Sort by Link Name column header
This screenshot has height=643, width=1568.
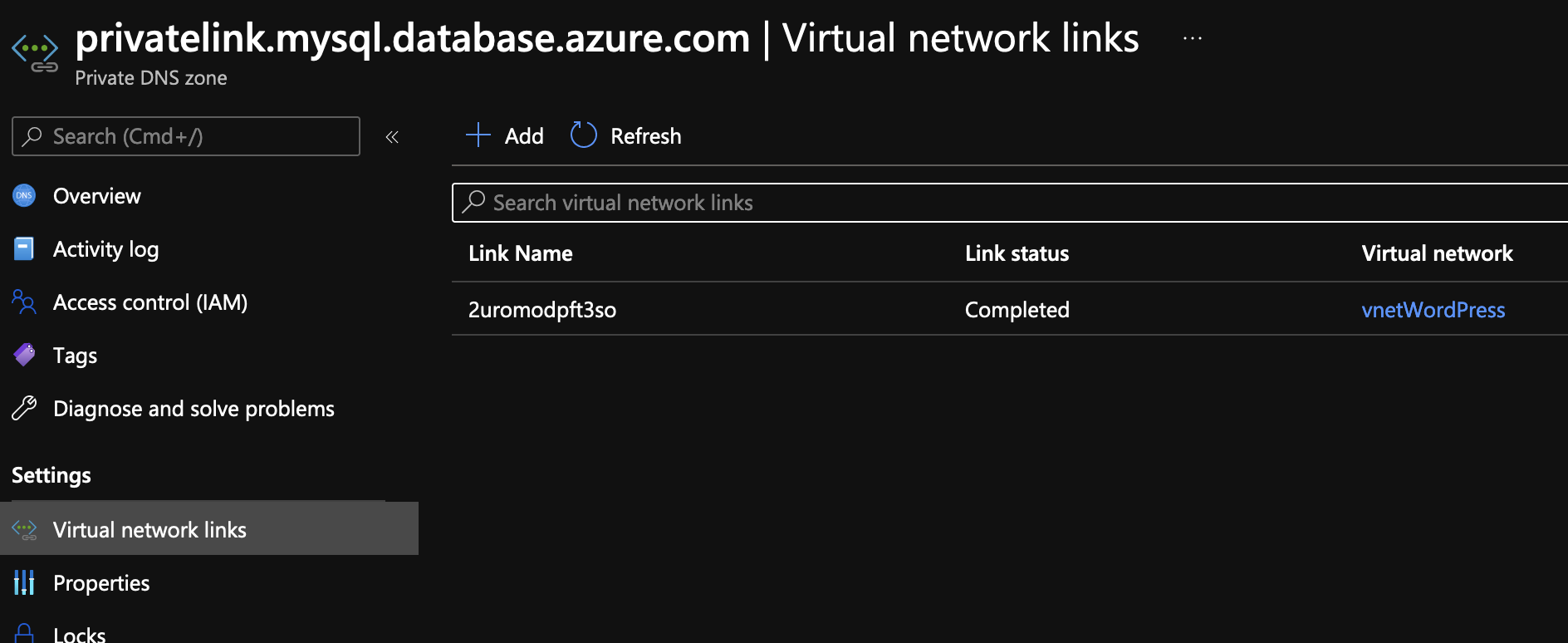coord(521,253)
